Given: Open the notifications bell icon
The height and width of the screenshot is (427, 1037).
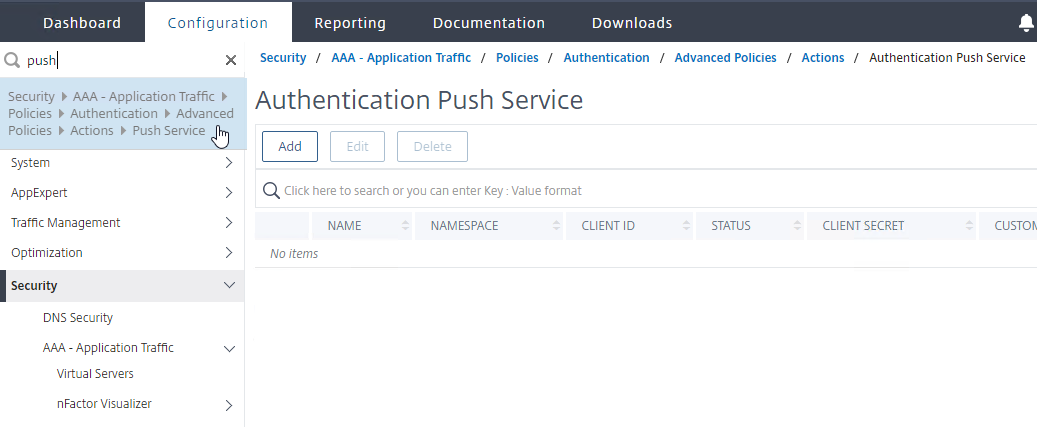Looking at the screenshot, I should click(1026, 23).
